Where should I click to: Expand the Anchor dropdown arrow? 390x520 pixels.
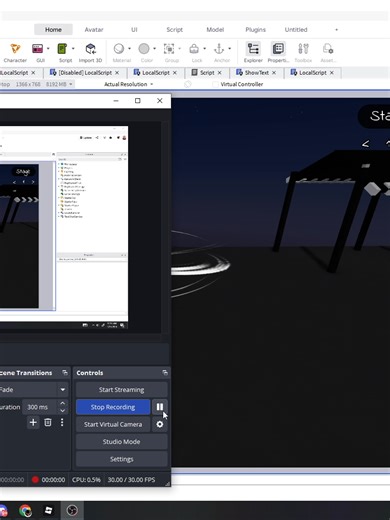[x=229, y=49]
